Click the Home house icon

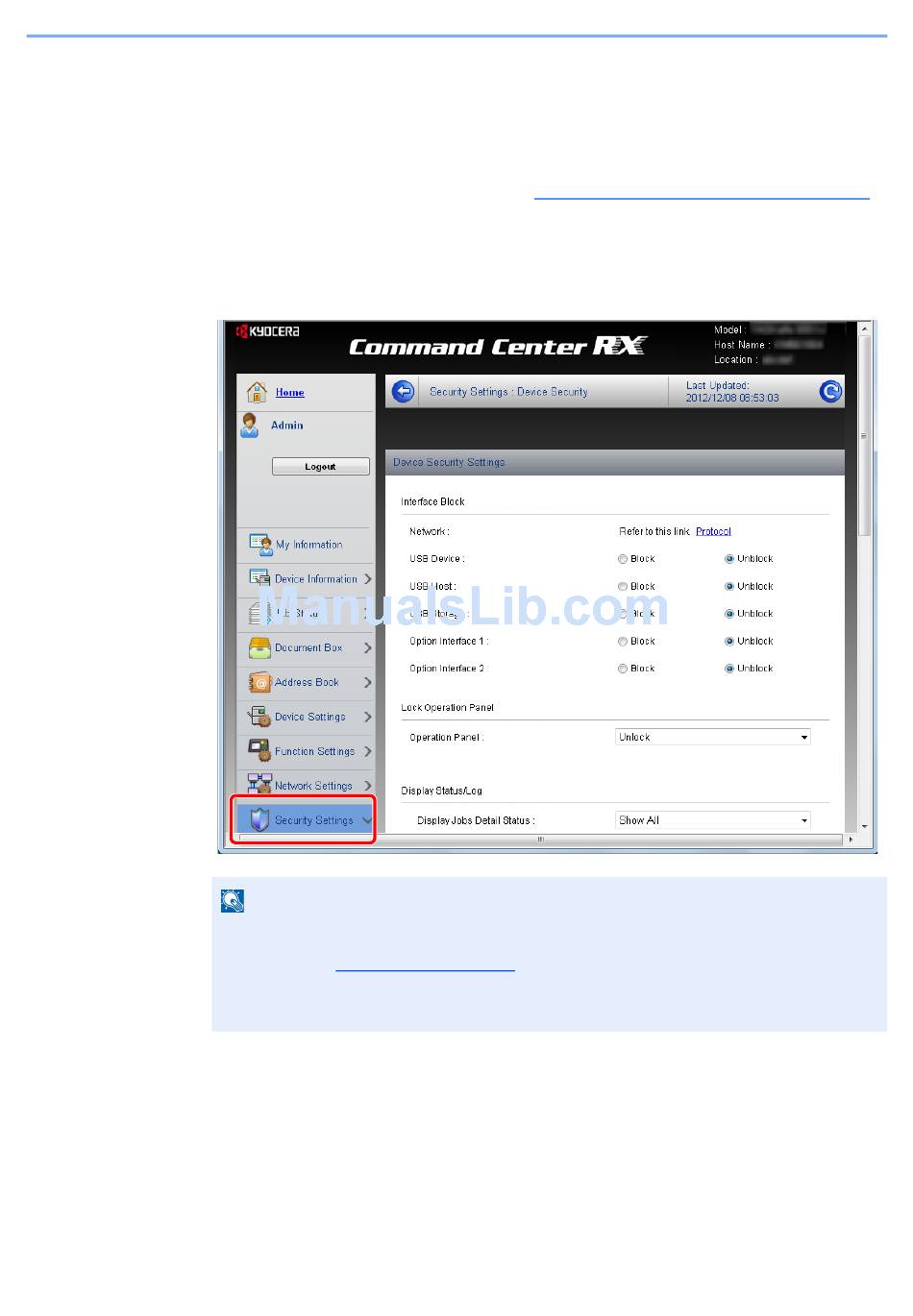(x=257, y=392)
